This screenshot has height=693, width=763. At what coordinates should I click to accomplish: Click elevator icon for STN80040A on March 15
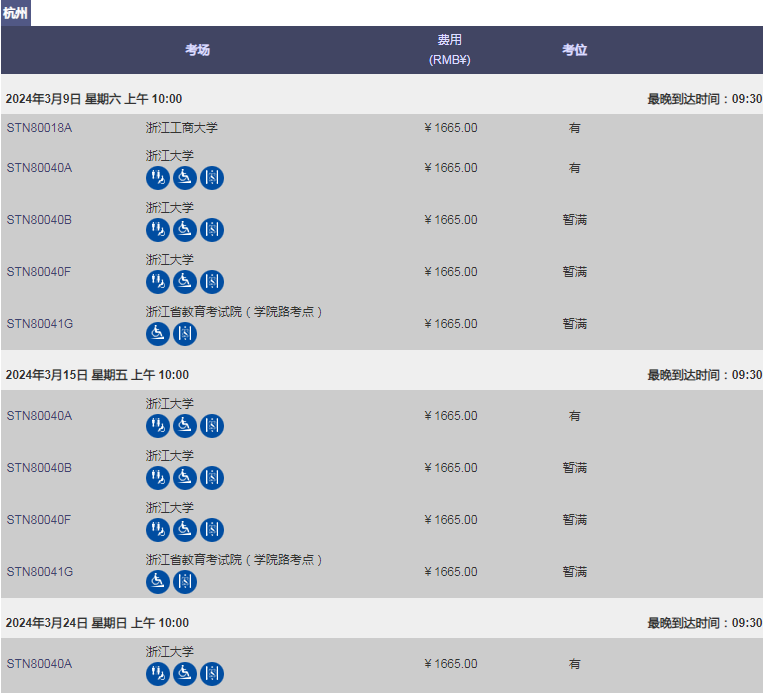tap(212, 426)
